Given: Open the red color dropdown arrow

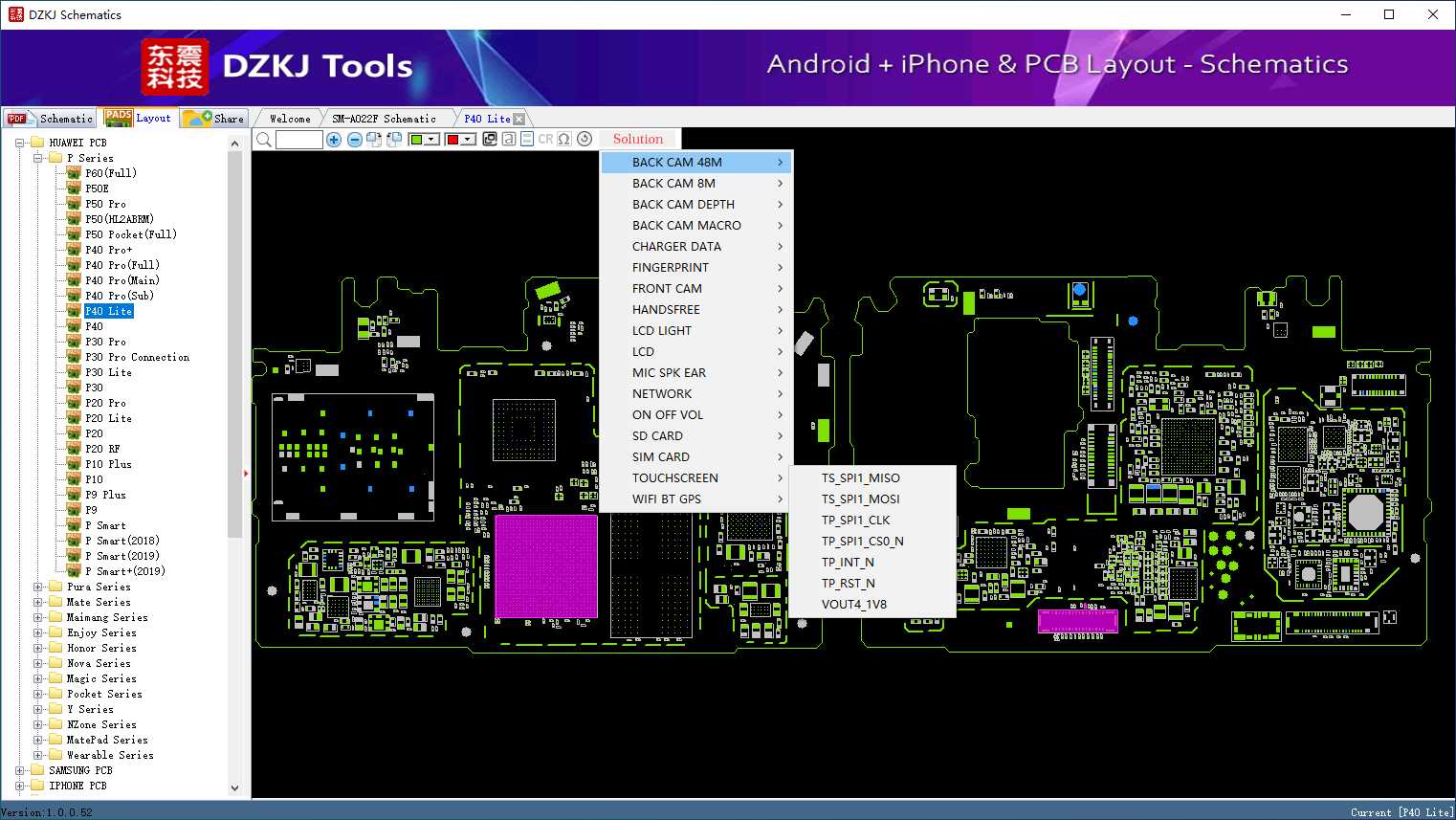Looking at the screenshot, I should coord(469,140).
